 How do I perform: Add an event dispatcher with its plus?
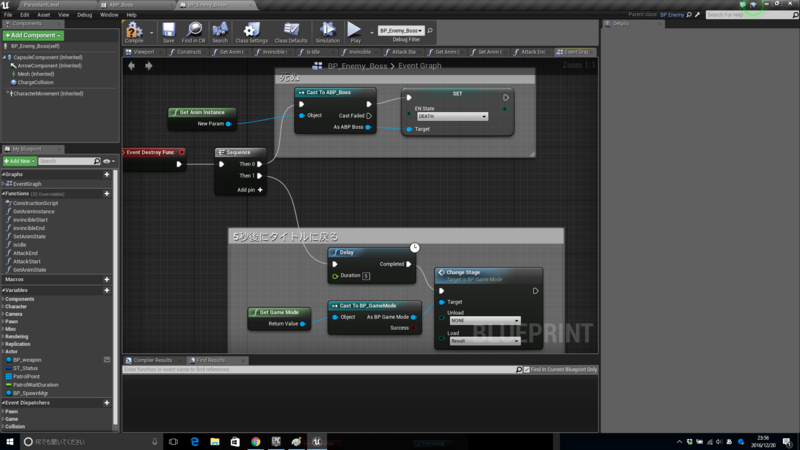(x=107, y=403)
